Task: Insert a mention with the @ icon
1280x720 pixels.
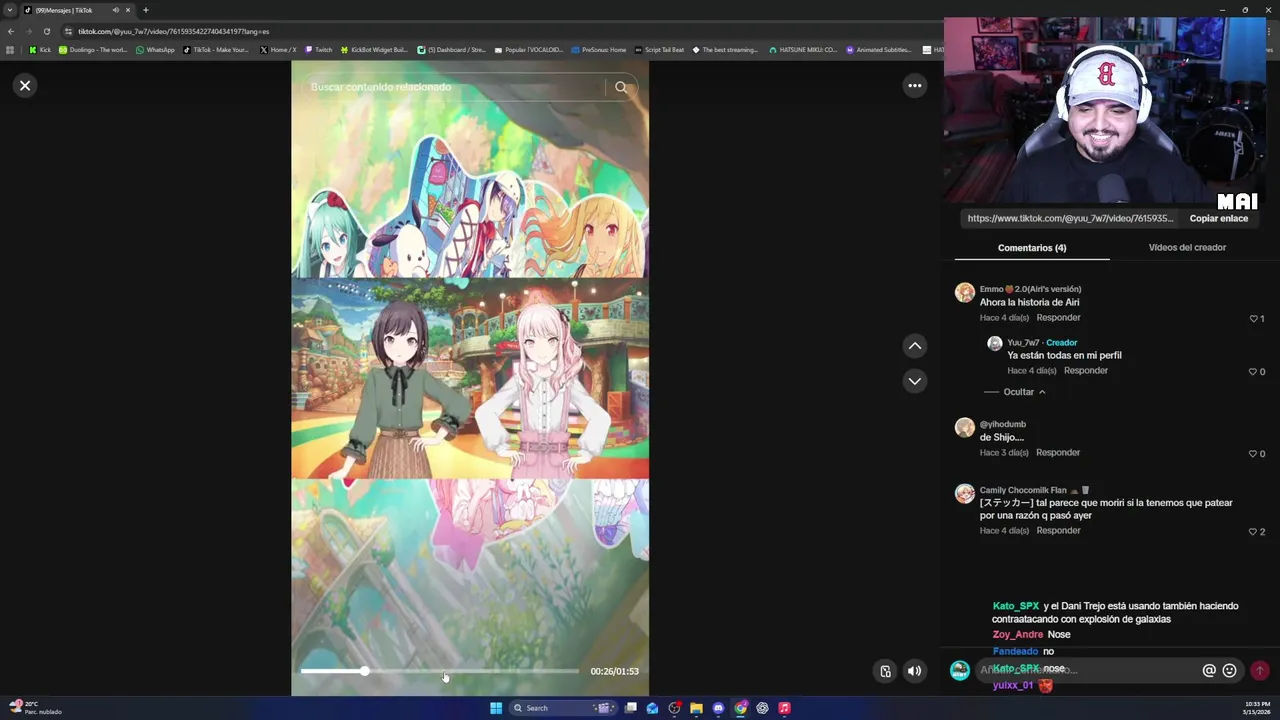Action: point(1209,671)
